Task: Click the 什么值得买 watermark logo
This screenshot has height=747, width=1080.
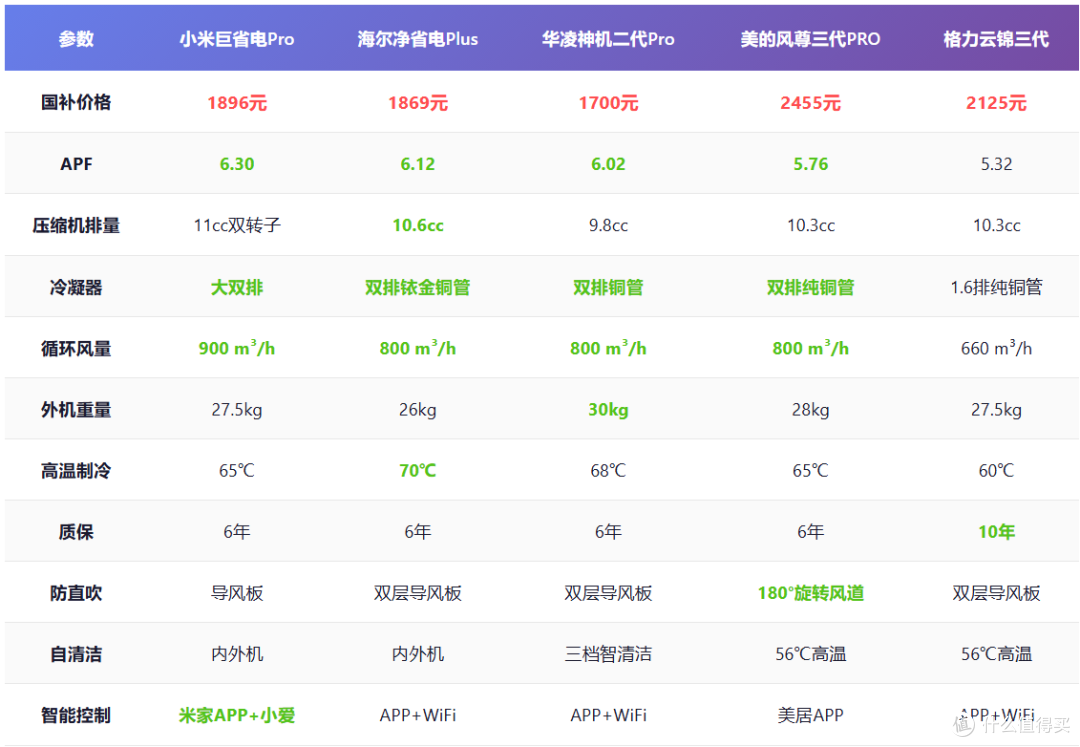Action: 1012,724
